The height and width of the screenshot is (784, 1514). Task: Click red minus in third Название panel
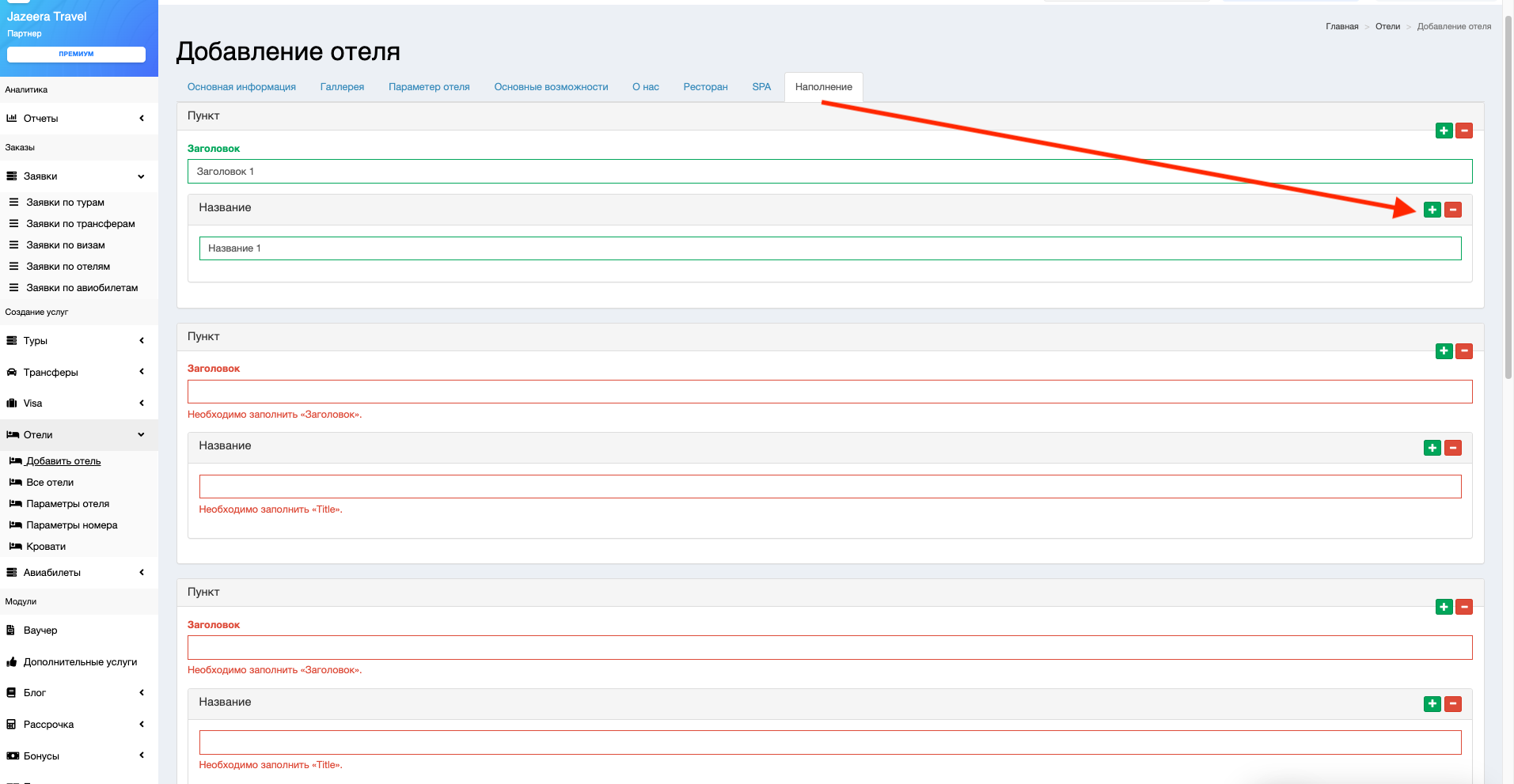coord(1453,704)
